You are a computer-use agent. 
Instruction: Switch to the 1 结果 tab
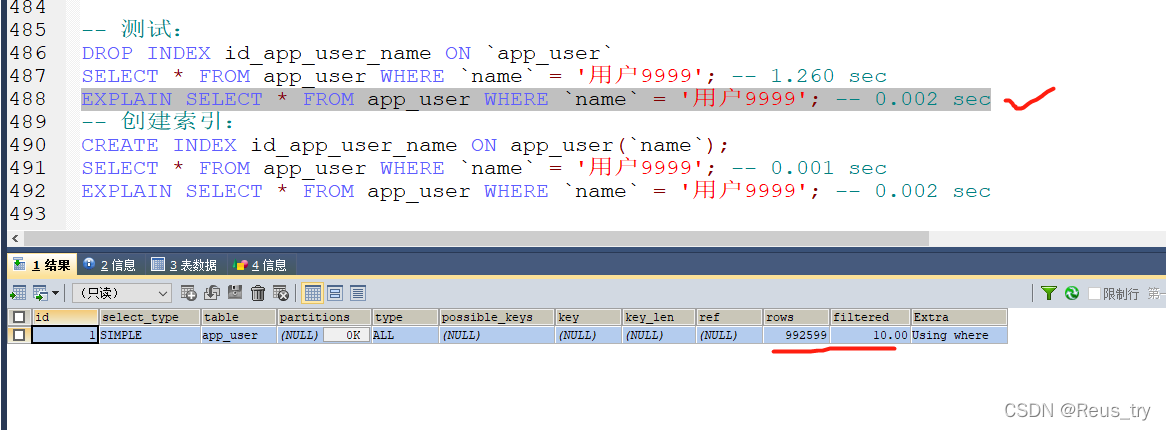pyautogui.click(x=42, y=265)
